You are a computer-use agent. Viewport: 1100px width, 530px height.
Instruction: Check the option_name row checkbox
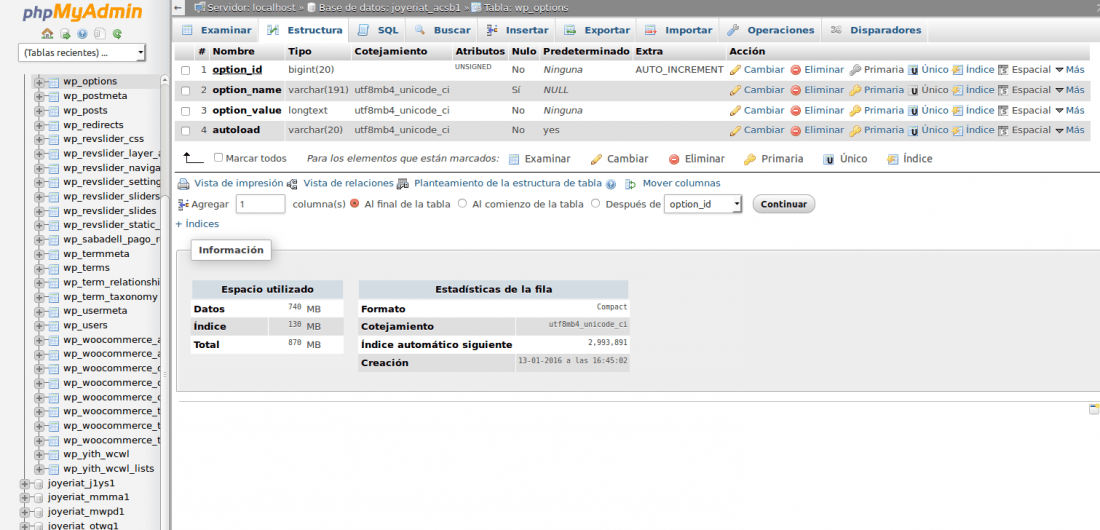point(186,91)
